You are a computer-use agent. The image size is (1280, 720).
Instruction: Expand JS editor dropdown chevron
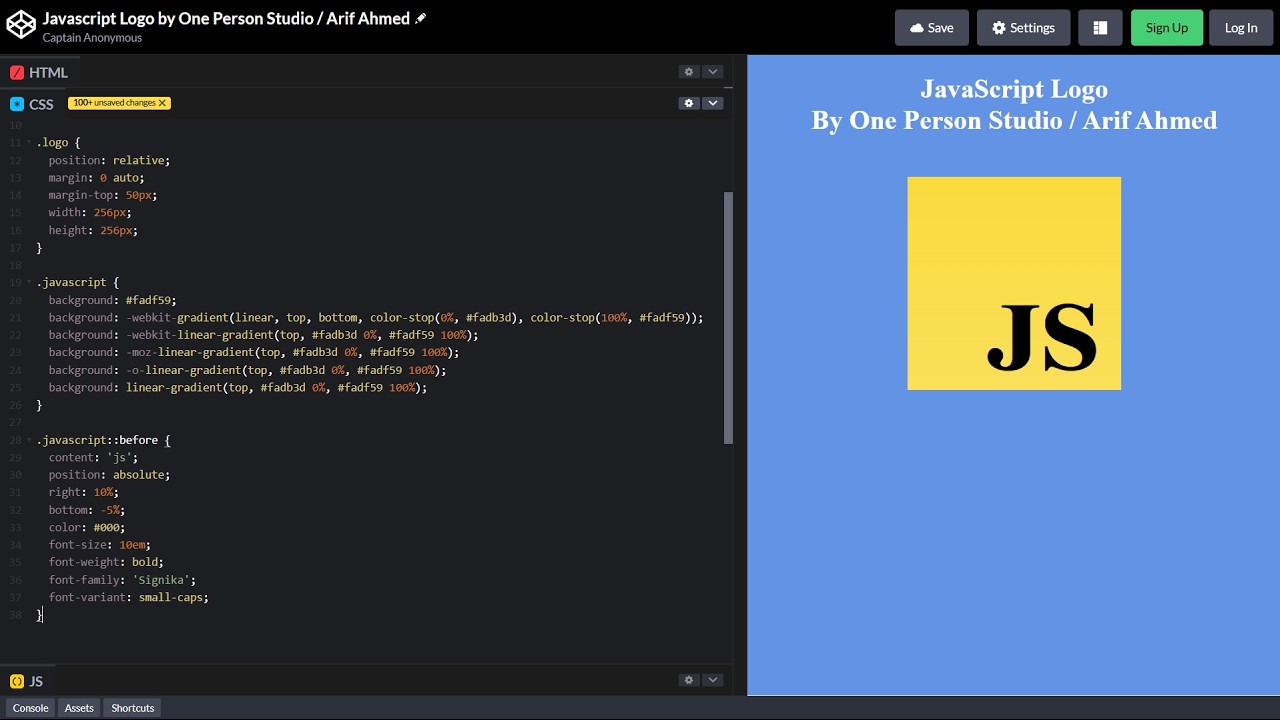pyautogui.click(x=713, y=680)
